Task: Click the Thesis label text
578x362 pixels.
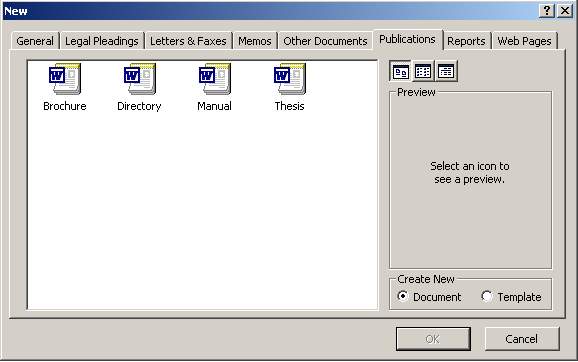Action: click(289, 106)
